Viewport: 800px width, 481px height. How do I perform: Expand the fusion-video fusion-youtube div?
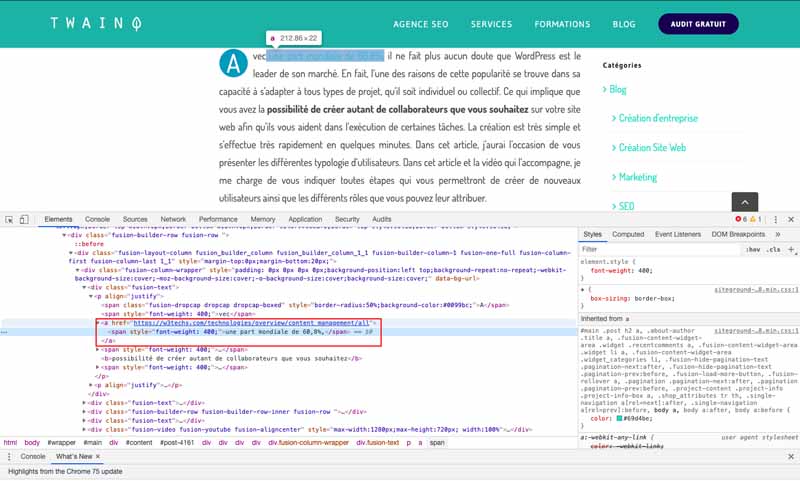[84, 429]
